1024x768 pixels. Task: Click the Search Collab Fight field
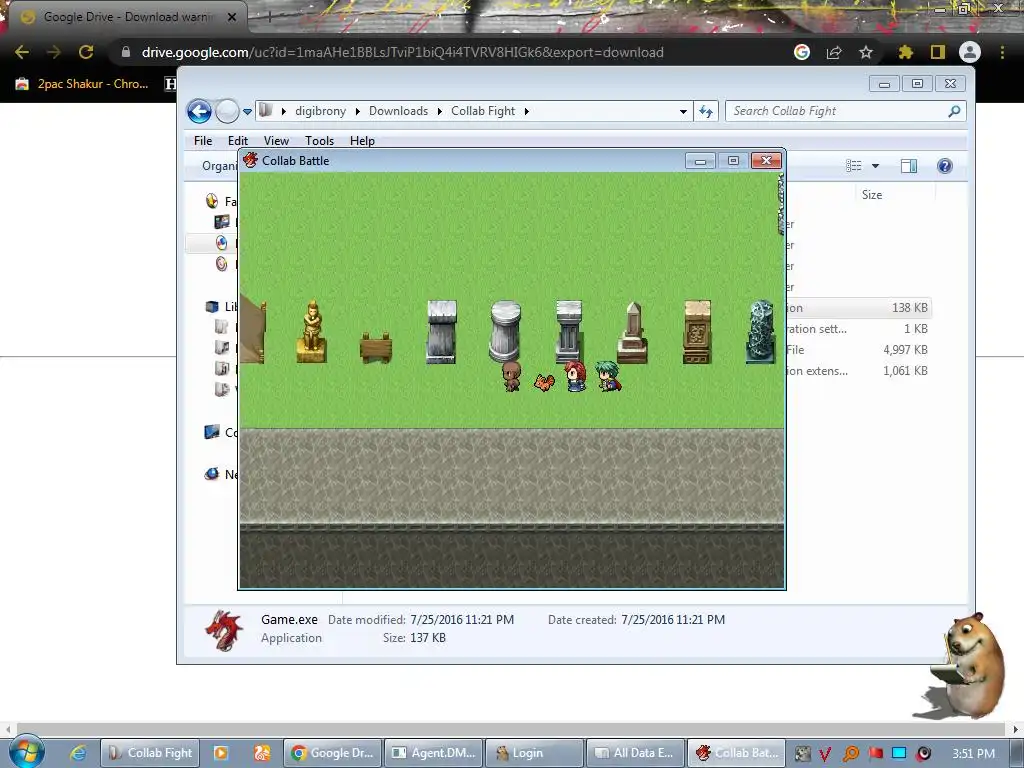[846, 111]
